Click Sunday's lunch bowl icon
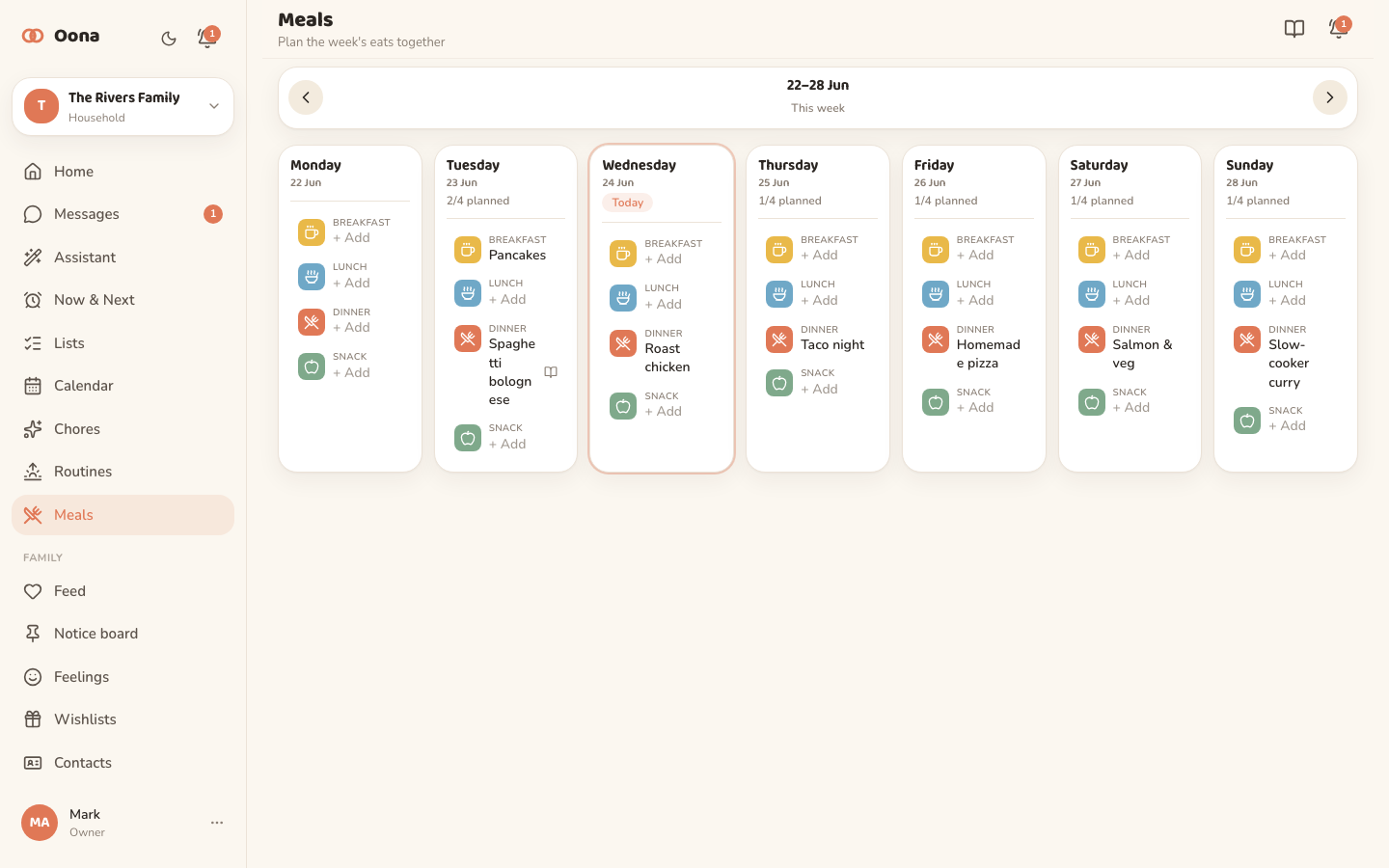Image resolution: width=1389 pixels, height=868 pixels. pos(1247,294)
